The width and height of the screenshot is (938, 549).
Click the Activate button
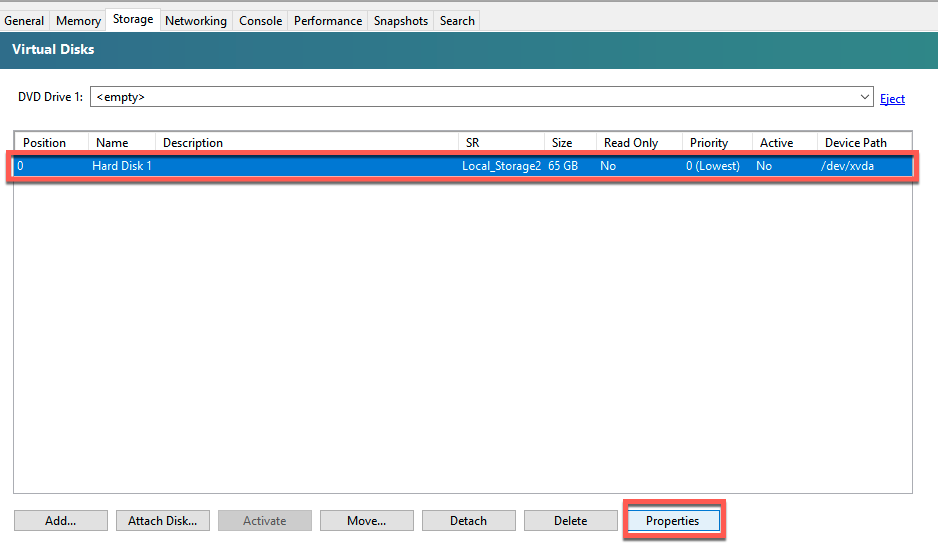(x=264, y=521)
